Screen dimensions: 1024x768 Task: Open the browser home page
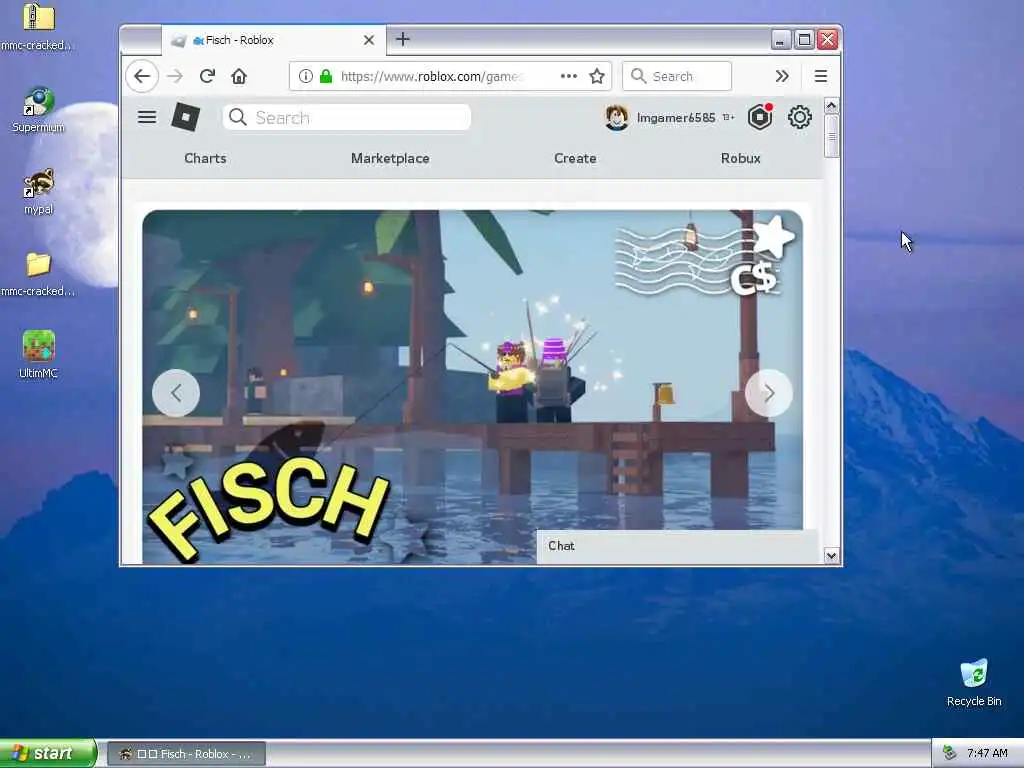pyautogui.click(x=239, y=76)
